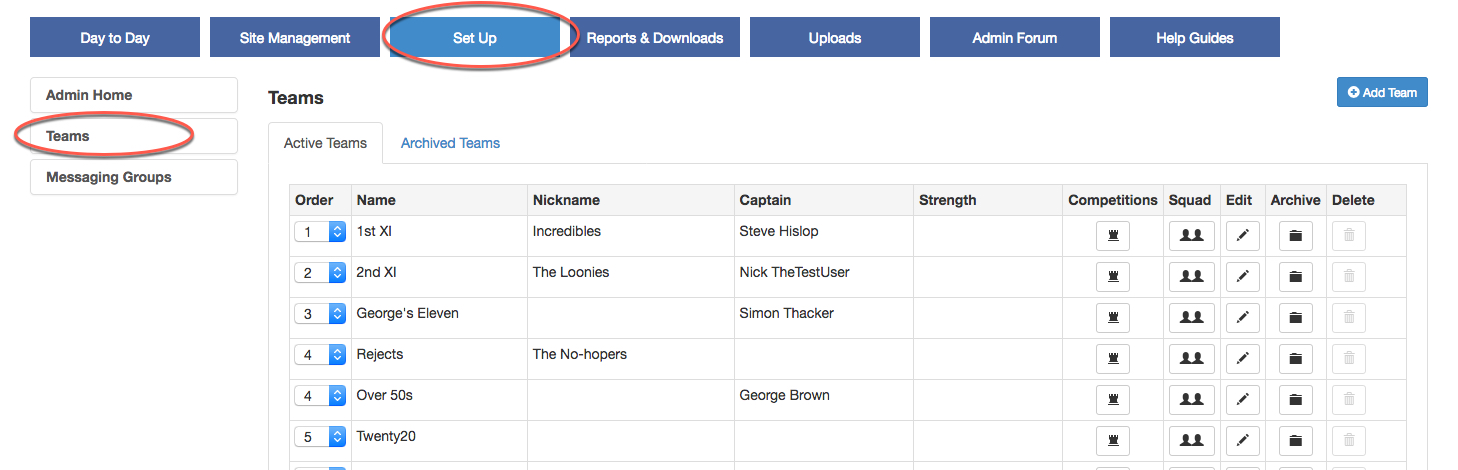Go to Messaging Groups in sidebar
The height and width of the screenshot is (470, 1458).
tap(134, 177)
